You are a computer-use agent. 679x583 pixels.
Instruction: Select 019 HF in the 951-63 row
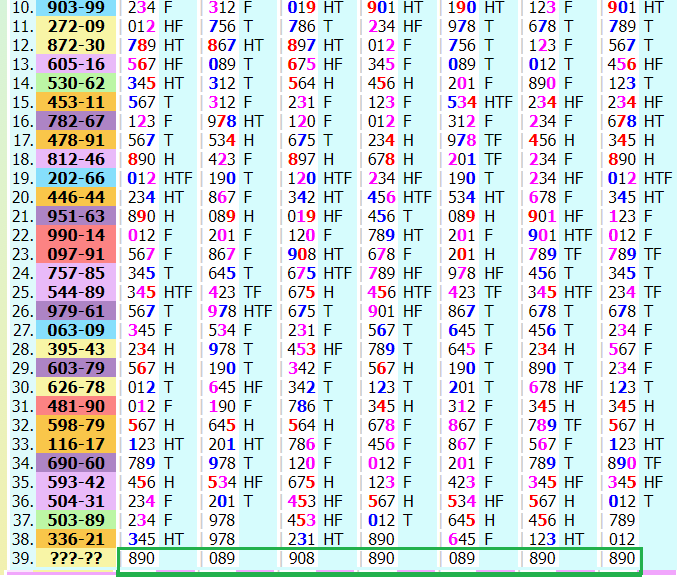click(316, 216)
